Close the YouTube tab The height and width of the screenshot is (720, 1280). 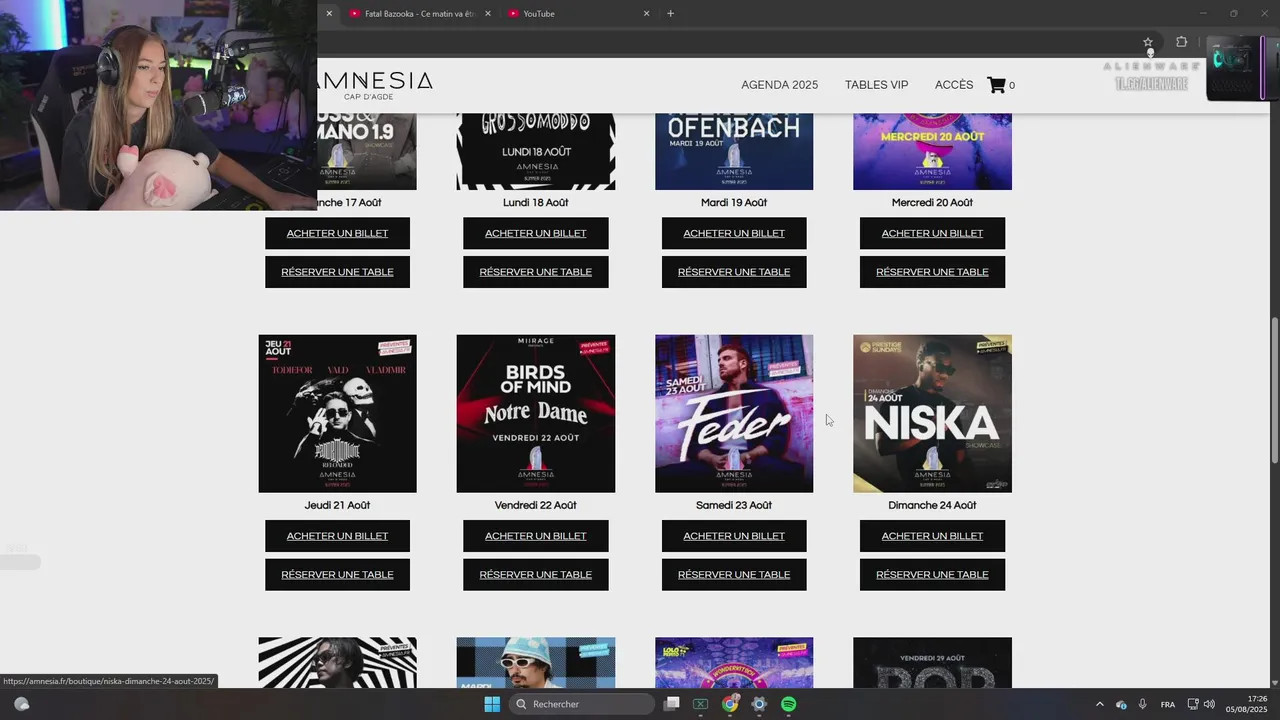coord(646,13)
